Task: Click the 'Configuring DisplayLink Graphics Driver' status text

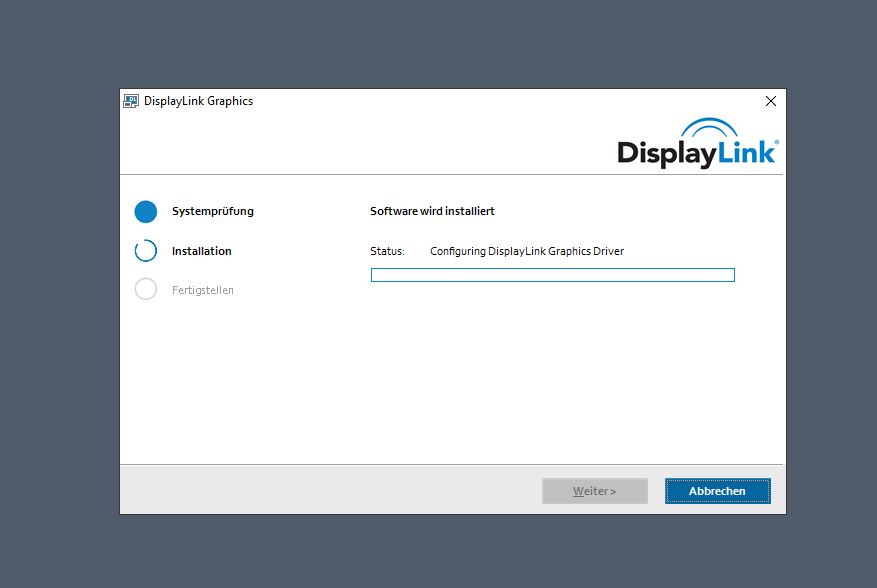Action: (x=527, y=251)
